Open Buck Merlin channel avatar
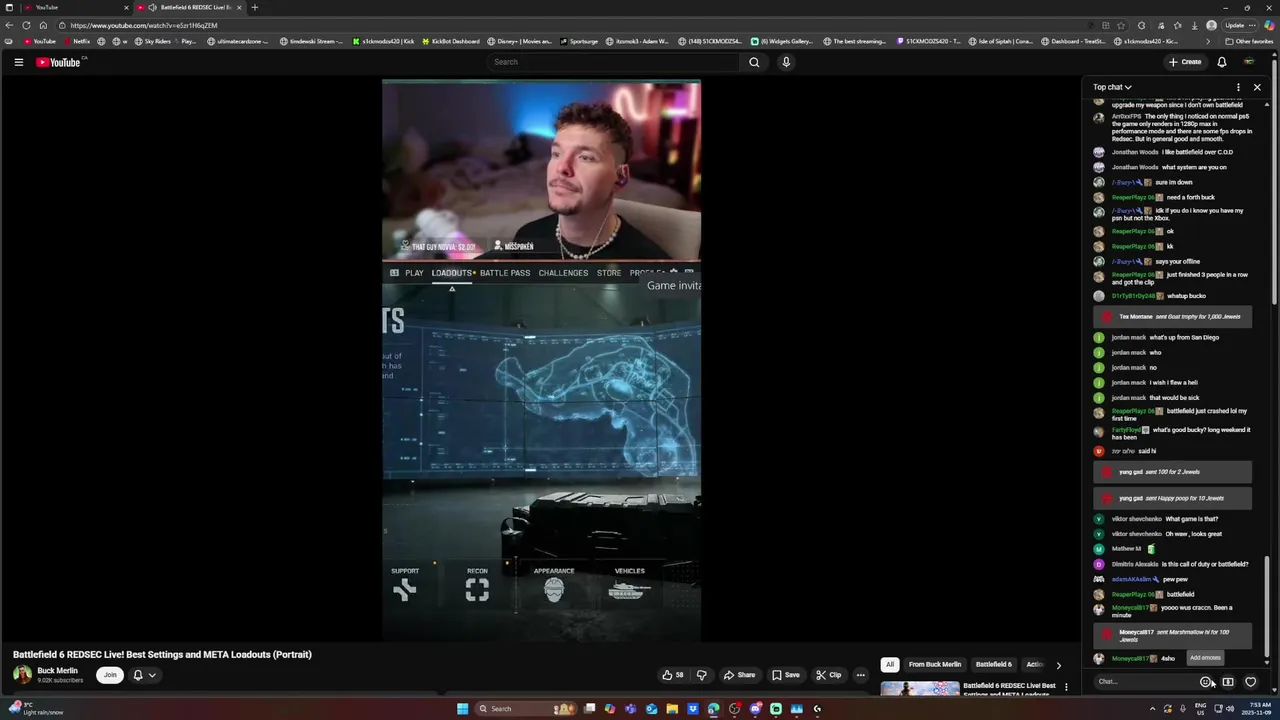This screenshot has height=720, width=1280. [22, 675]
